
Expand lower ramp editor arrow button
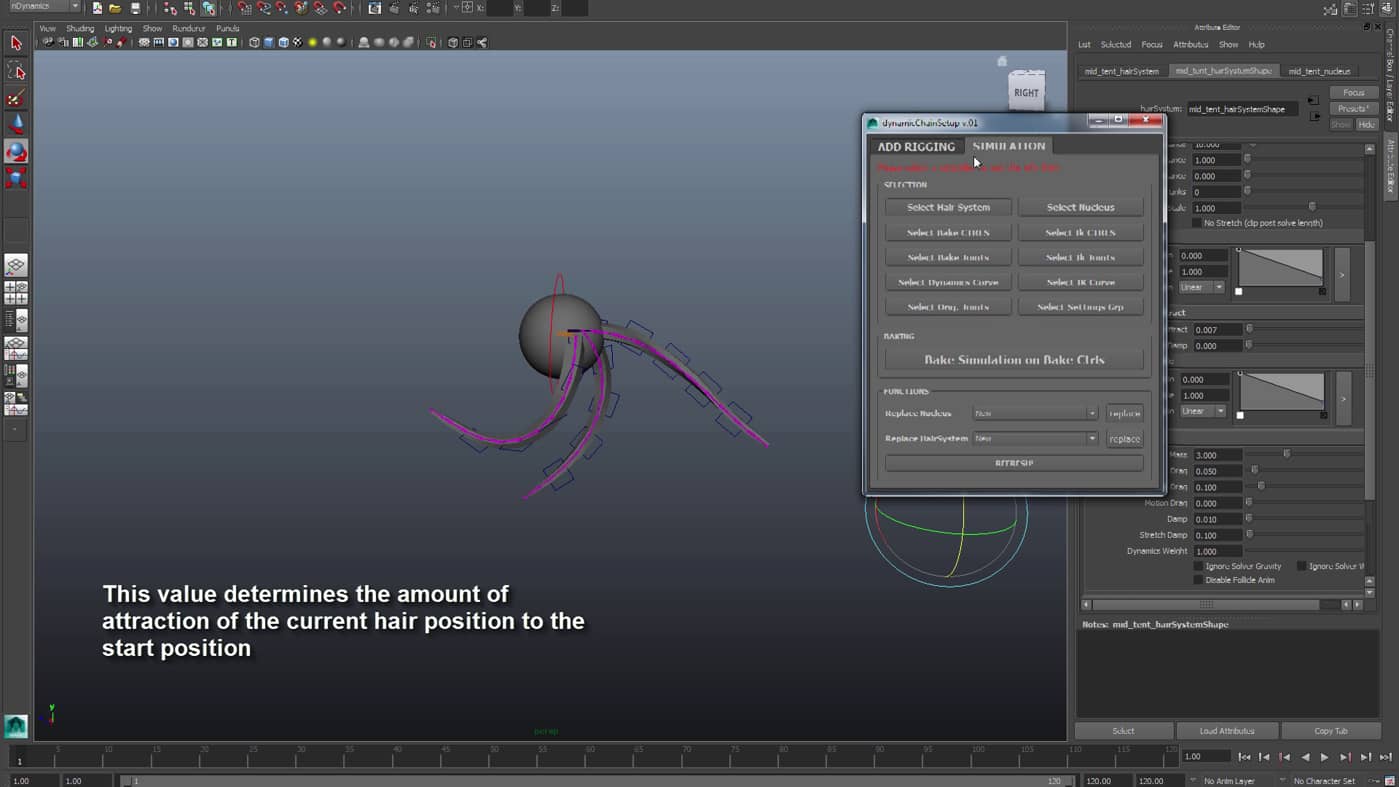(x=1343, y=398)
